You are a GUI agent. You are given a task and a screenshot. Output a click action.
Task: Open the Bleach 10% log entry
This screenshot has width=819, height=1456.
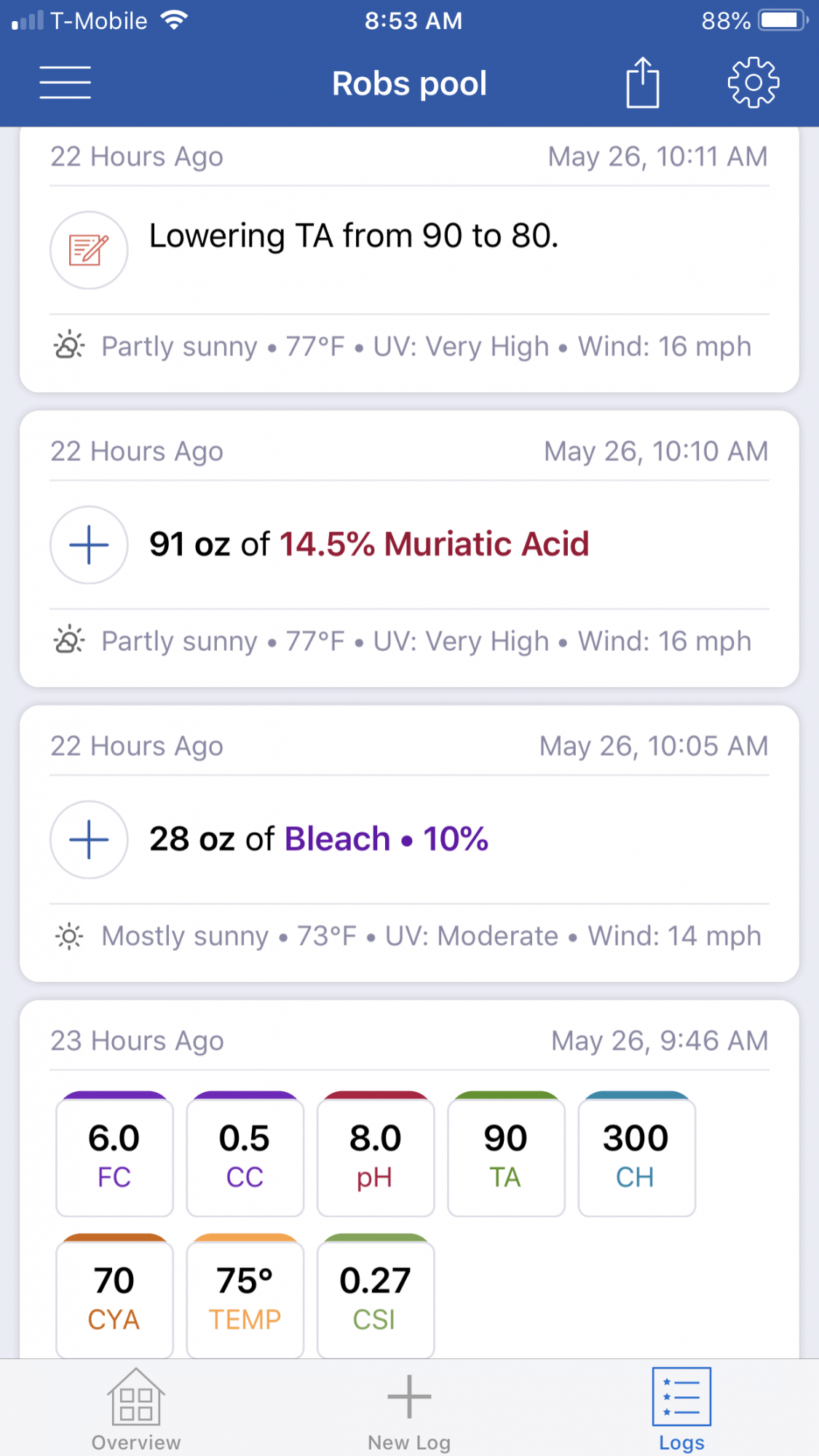point(409,844)
